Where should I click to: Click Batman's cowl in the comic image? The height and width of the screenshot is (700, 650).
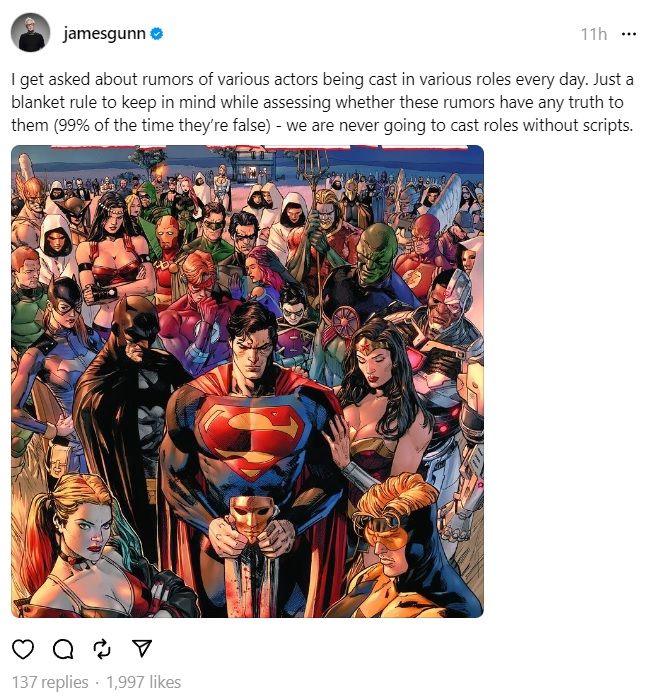tap(136, 328)
